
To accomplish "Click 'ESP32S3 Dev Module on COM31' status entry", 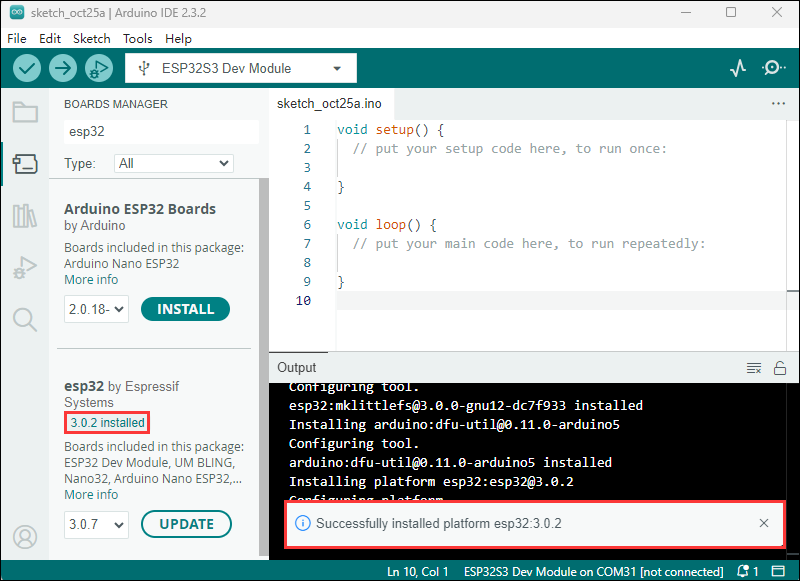I will coord(593,572).
